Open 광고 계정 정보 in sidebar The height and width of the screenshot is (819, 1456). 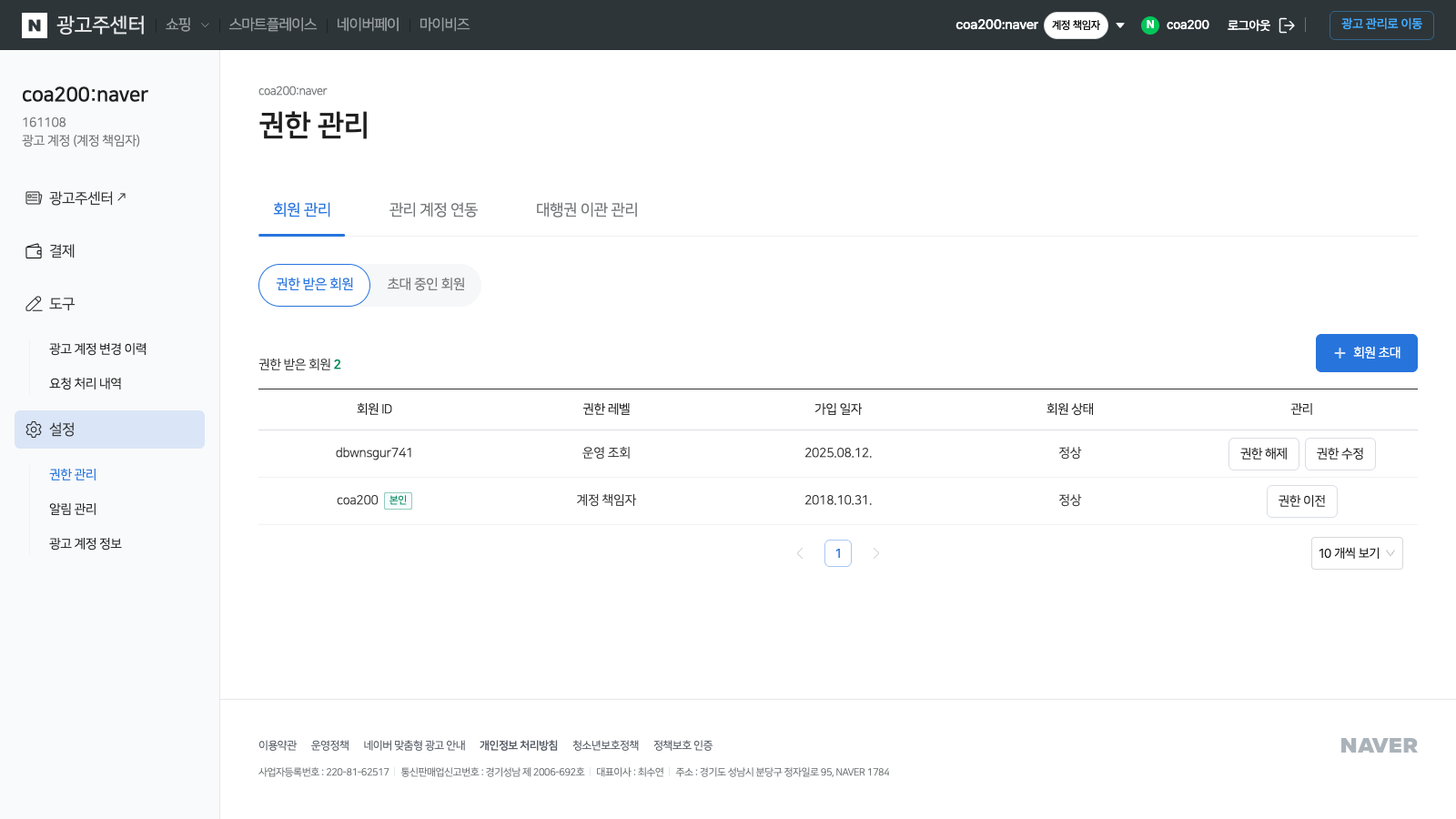tap(86, 544)
